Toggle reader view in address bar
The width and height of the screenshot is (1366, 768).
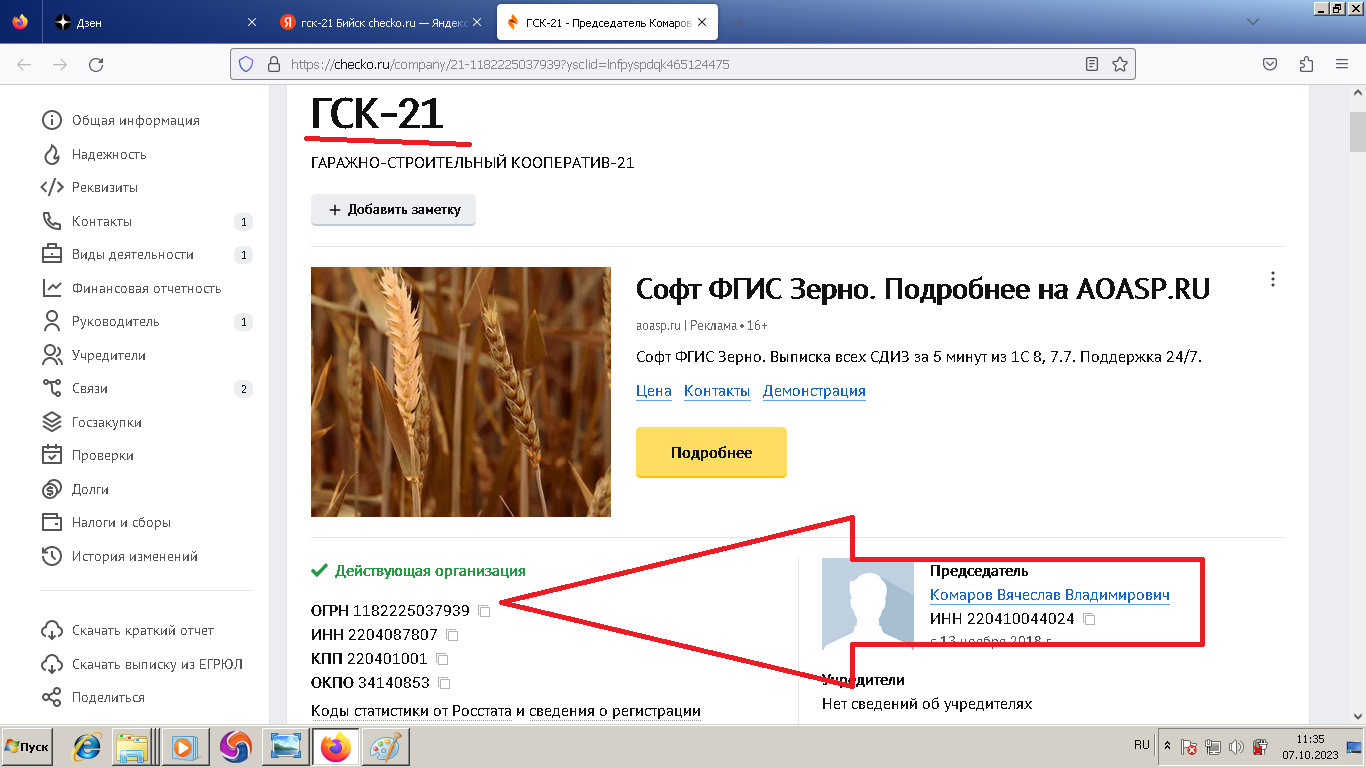pyautogui.click(x=1092, y=64)
